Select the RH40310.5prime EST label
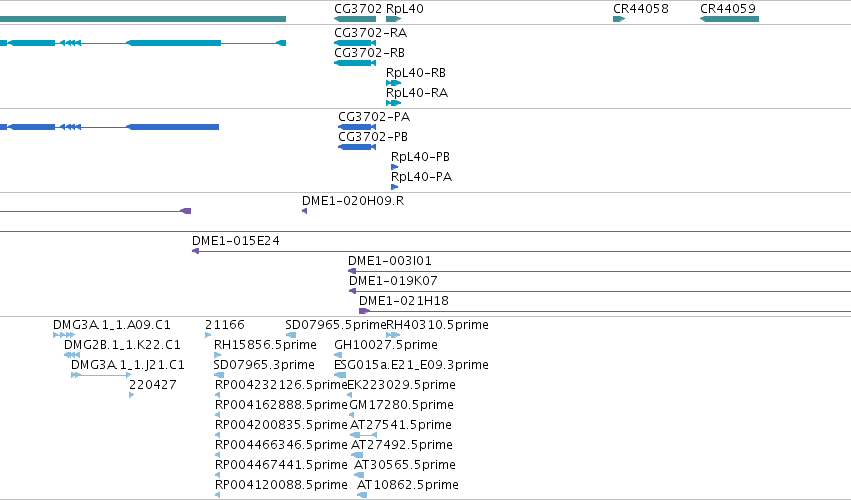This screenshot has width=851, height=500. [437, 325]
